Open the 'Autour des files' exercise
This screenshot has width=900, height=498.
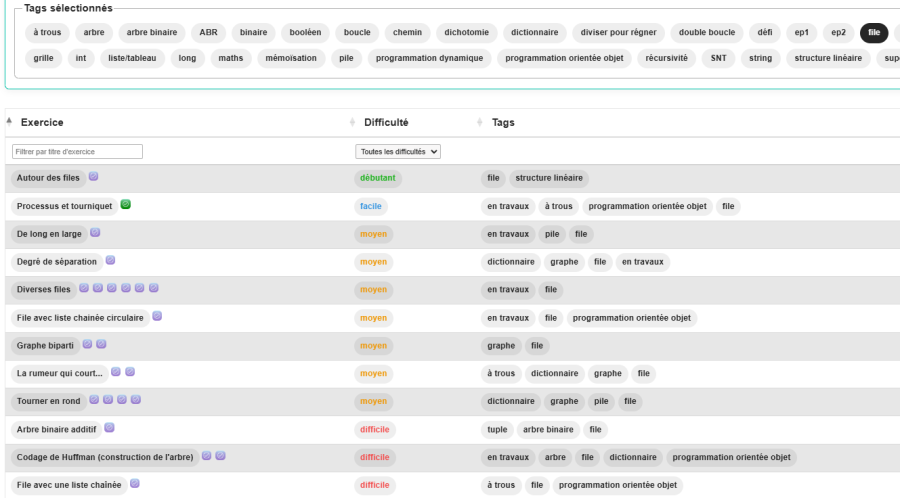click(48, 178)
